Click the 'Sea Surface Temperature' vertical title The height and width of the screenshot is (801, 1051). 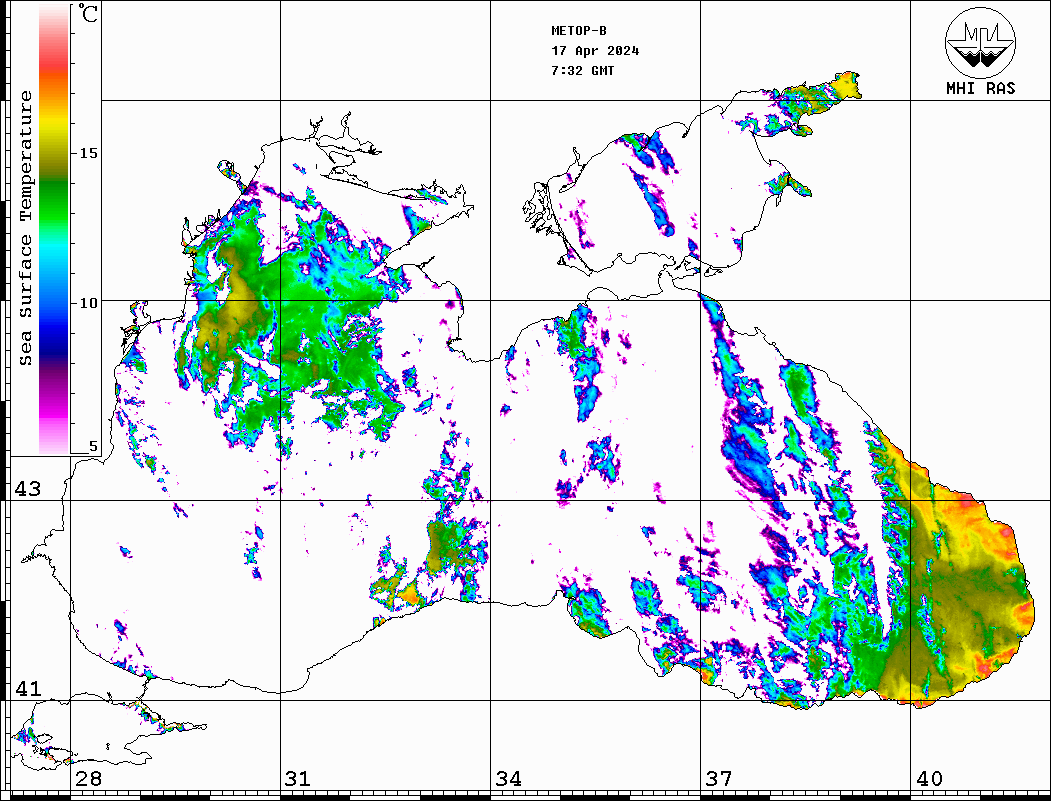(x=25, y=228)
